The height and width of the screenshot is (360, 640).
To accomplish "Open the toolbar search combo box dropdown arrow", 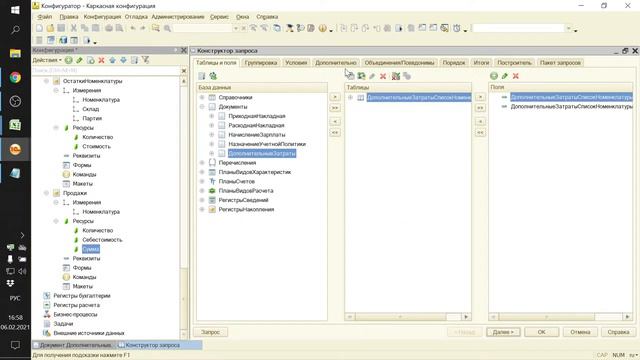I will (236, 28).
